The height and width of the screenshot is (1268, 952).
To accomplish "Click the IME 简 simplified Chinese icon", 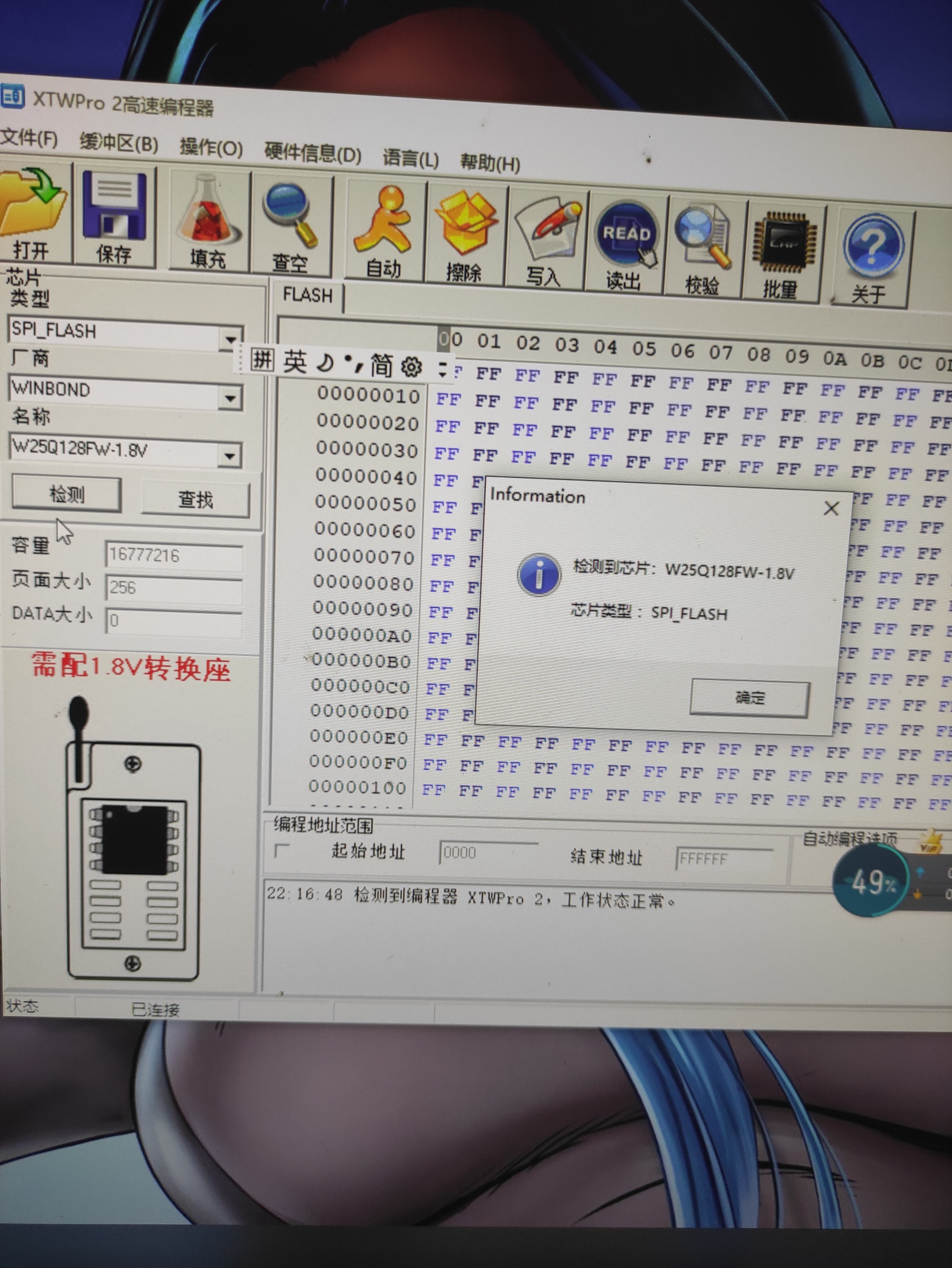I will [x=381, y=365].
